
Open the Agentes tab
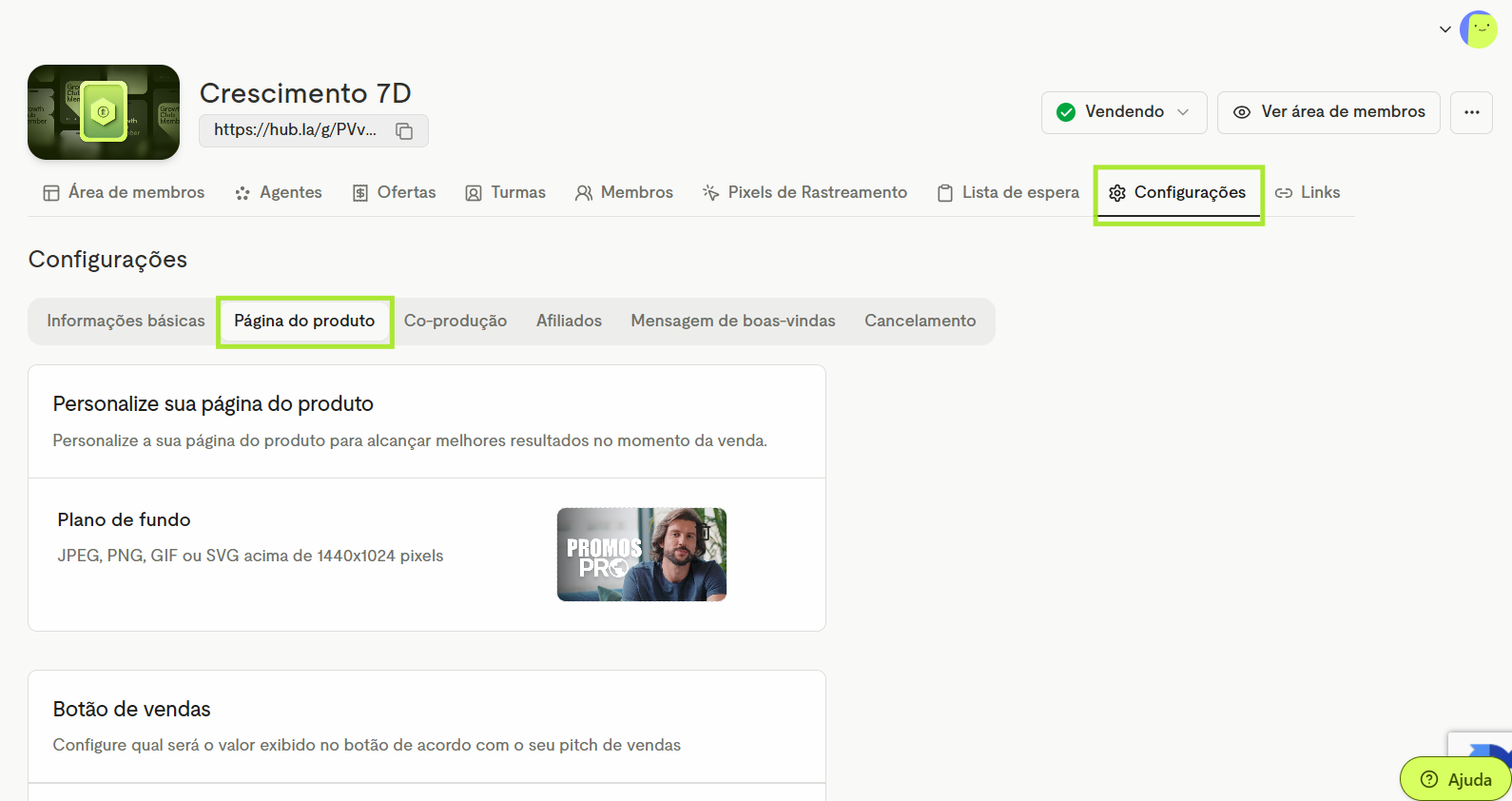tap(279, 192)
